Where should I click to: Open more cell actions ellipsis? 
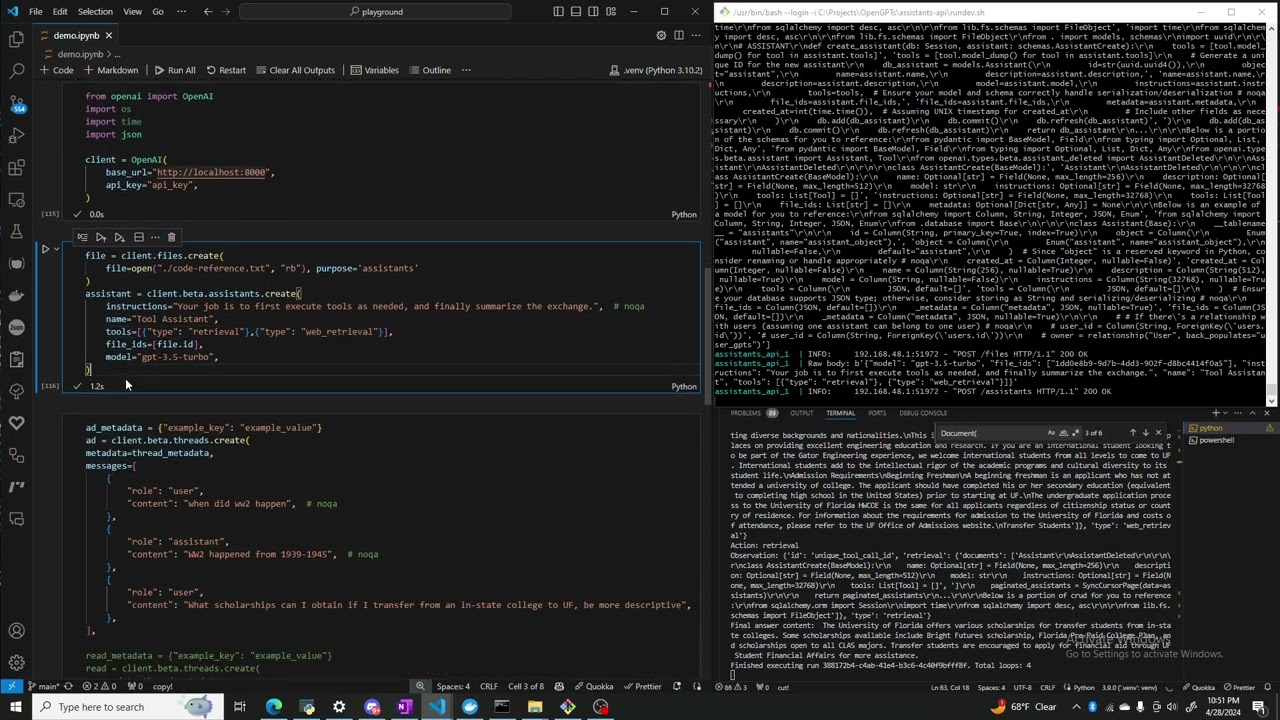coord(155,237)
